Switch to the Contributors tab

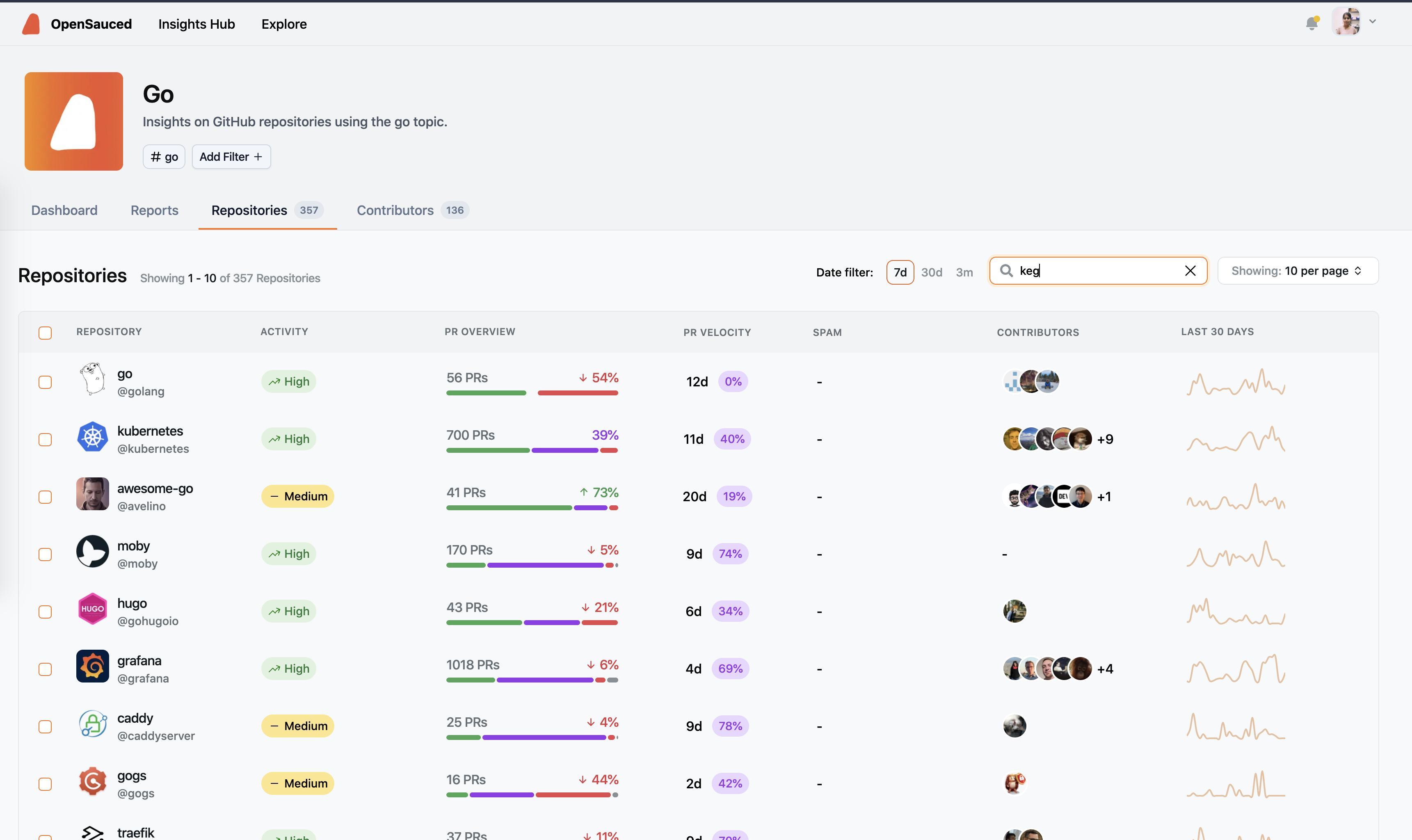coord(395,210)
